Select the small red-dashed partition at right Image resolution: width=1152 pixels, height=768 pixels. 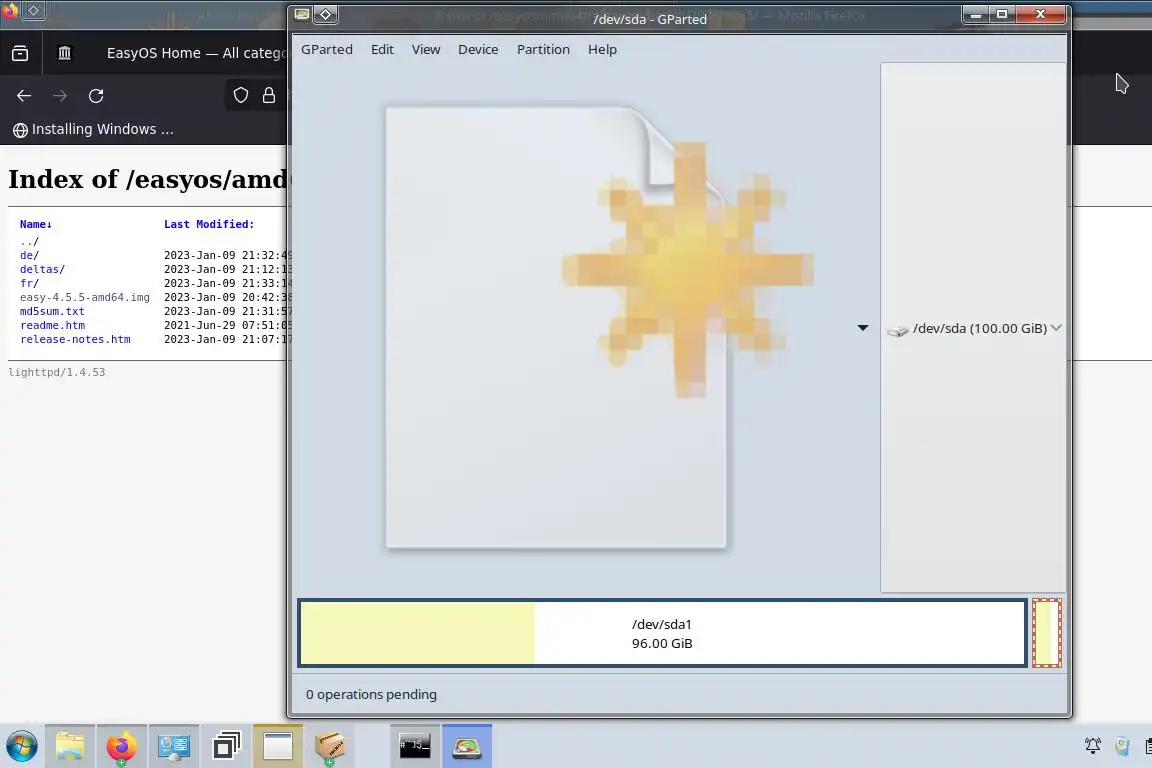pos(1046,633)
